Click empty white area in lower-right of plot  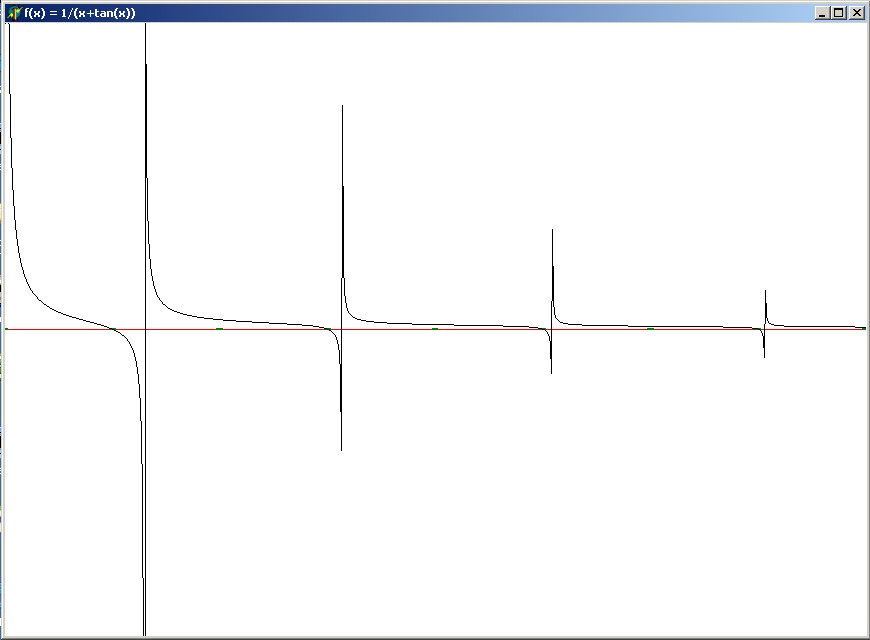pos(700,530)
